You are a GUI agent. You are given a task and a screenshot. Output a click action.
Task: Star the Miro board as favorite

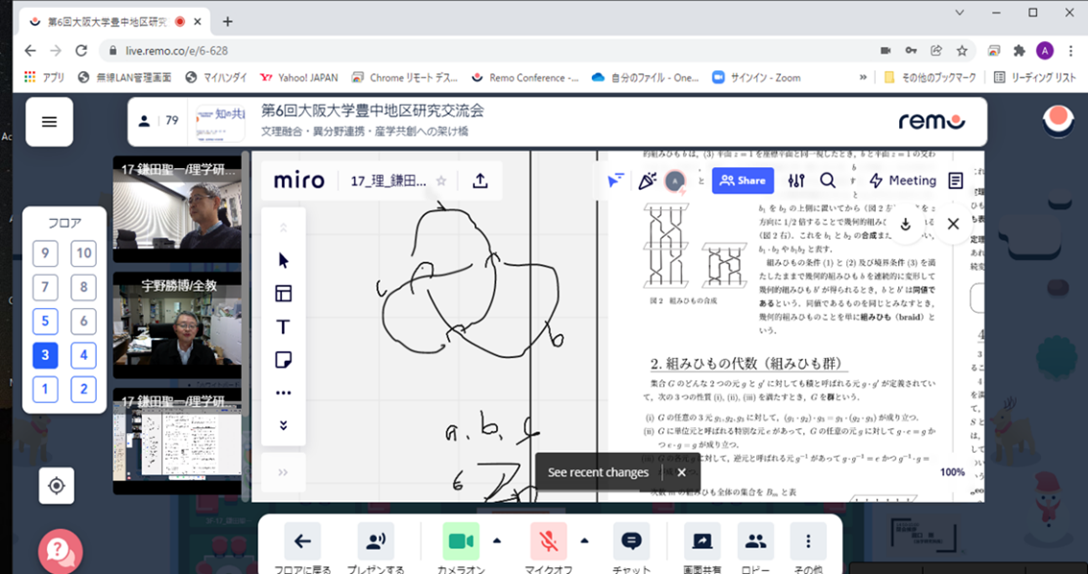pos(441,181)
